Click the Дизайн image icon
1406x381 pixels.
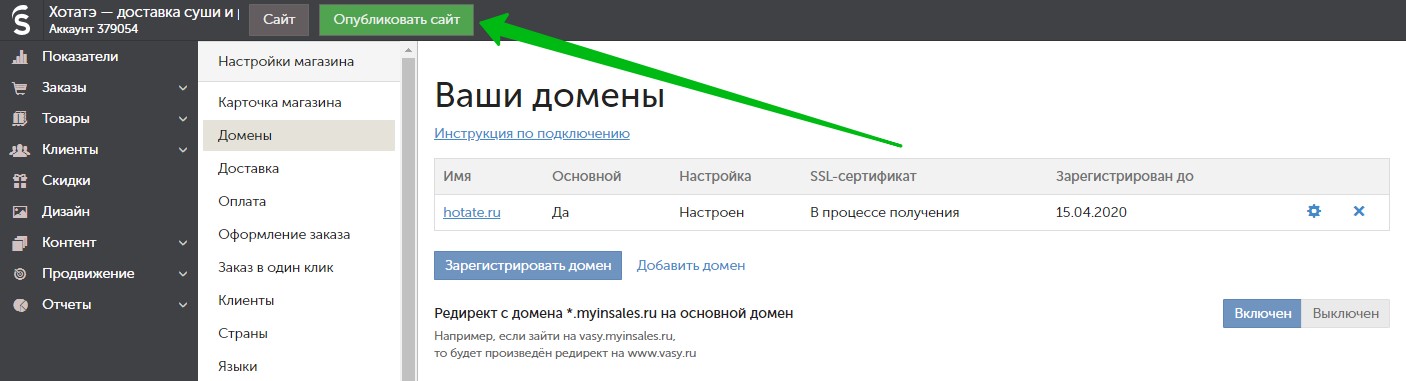click(19, 212)
